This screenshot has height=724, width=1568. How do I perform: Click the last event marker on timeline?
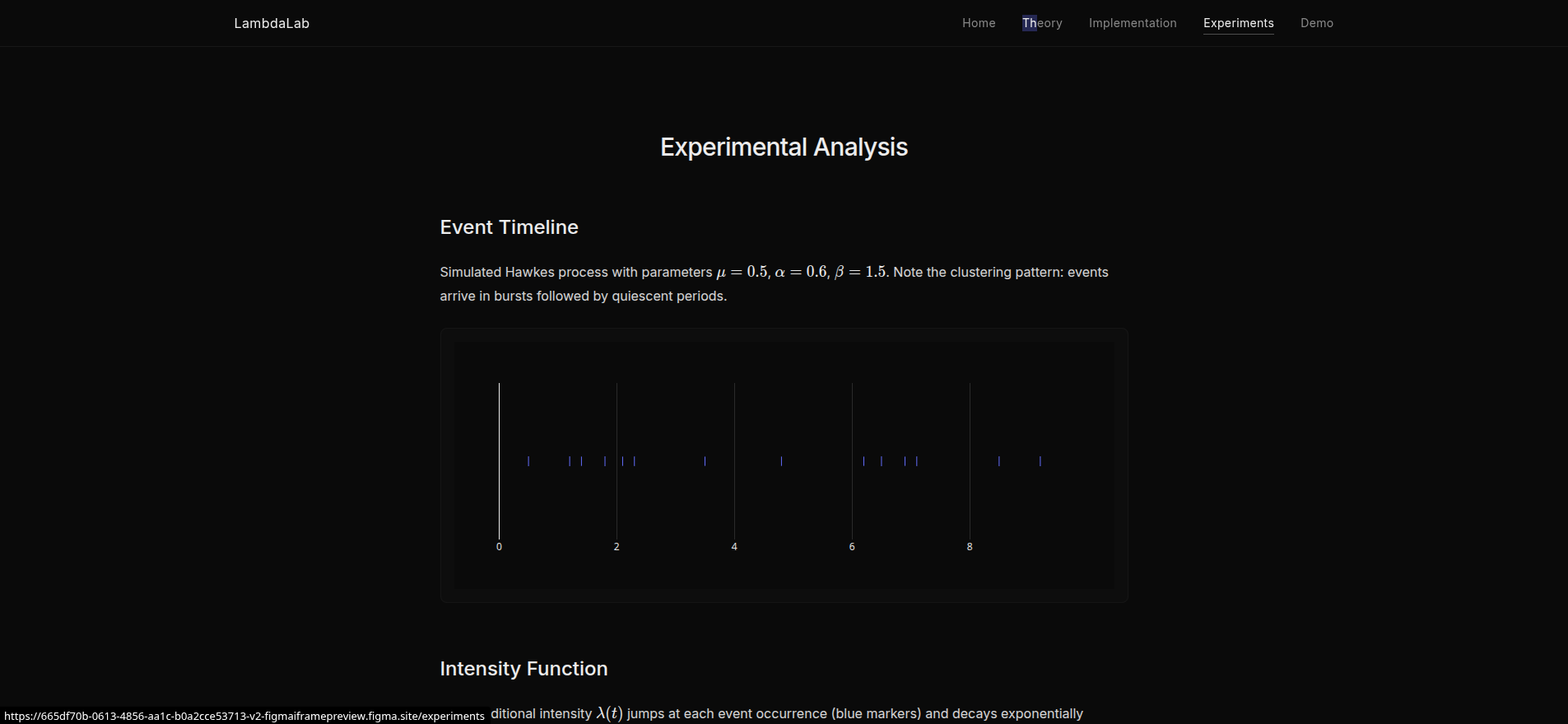point(1040,461)
